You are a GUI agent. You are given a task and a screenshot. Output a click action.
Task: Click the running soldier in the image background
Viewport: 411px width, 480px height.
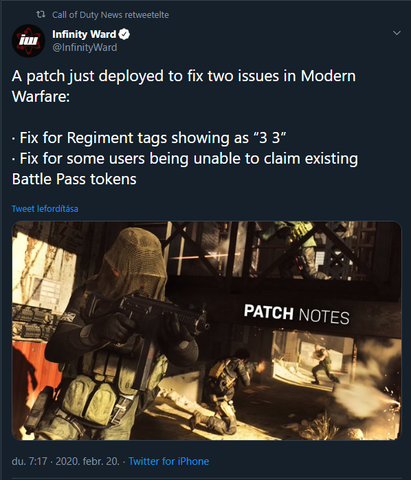(323, 365)
